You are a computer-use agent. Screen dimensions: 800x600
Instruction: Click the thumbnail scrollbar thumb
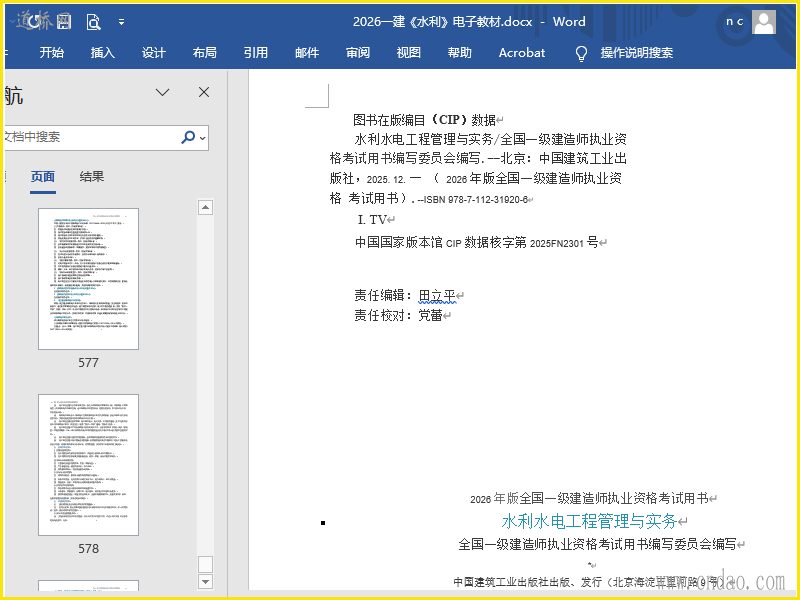(x=205, y=564)
